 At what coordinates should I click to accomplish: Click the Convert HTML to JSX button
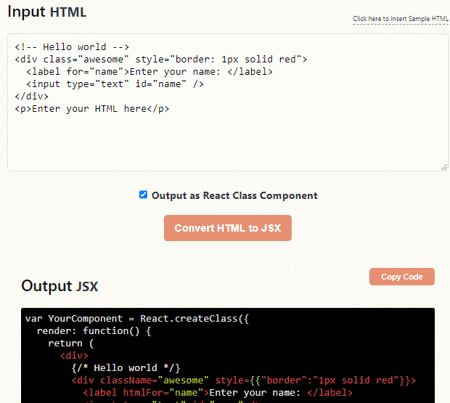click(x=228, y=228)
